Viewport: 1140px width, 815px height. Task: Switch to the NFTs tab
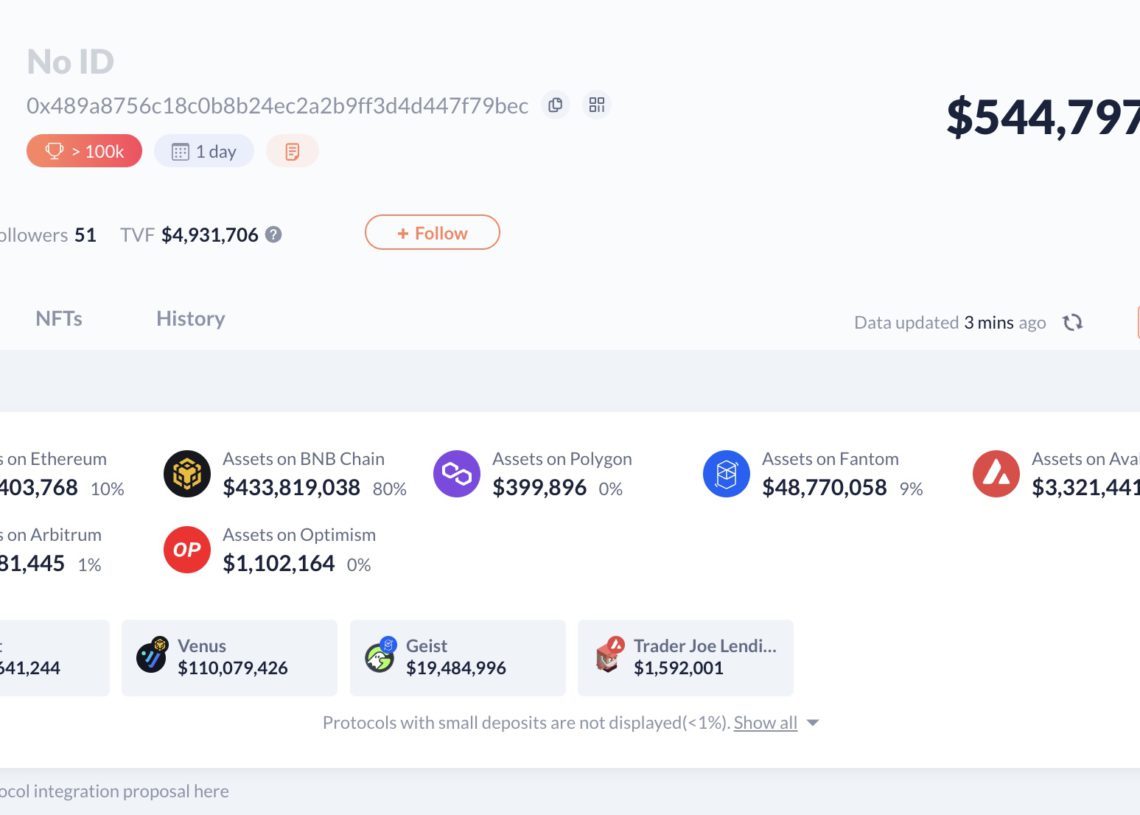[x=59, y=318]
